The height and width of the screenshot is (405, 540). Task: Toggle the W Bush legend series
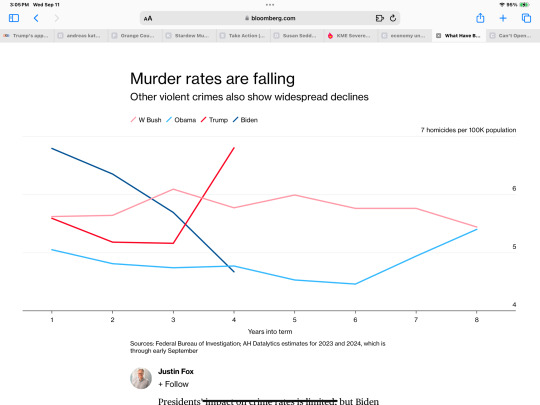coord(146,120)
